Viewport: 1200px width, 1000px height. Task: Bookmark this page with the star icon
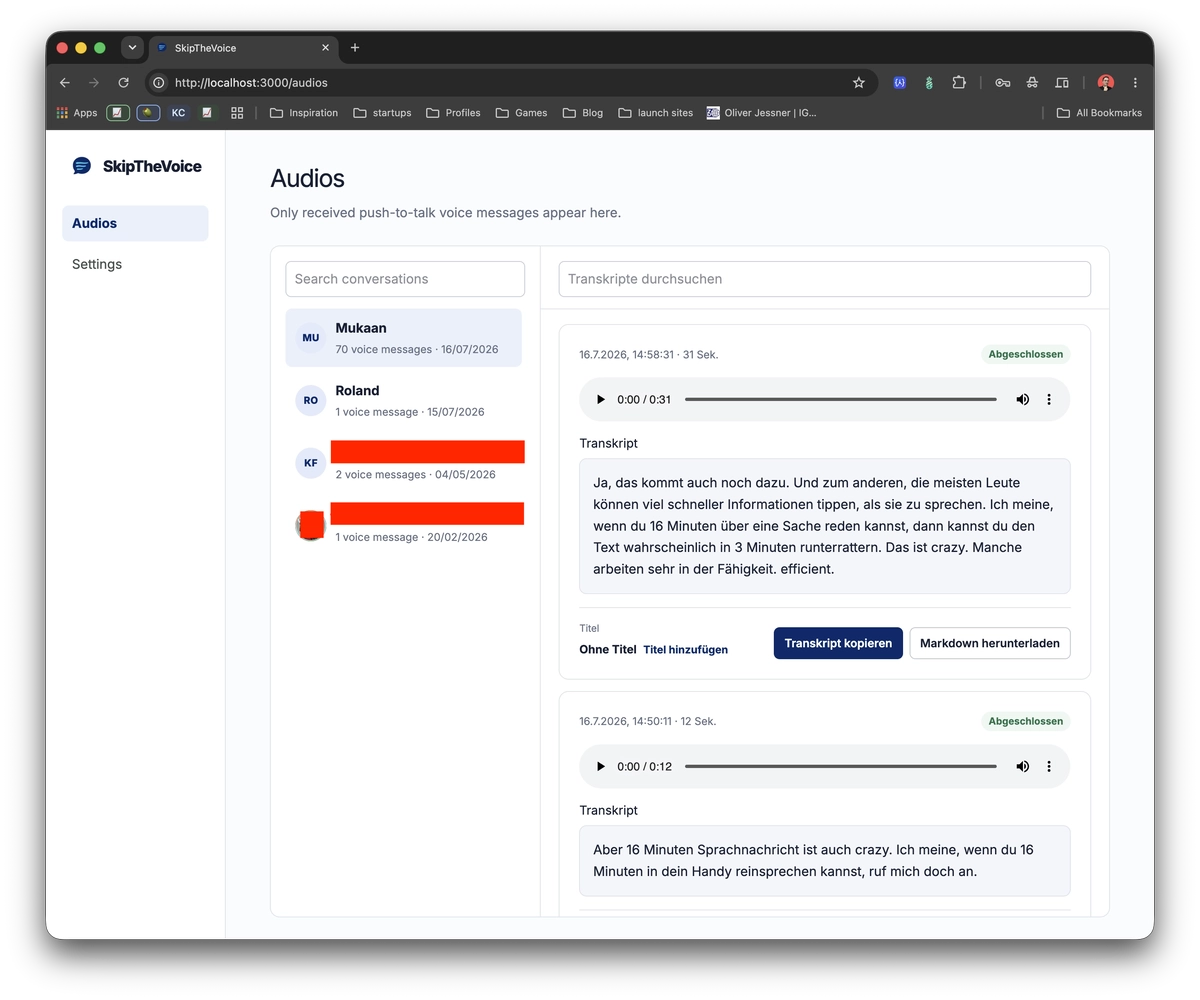pyautogui.click(x=858, y=83)
